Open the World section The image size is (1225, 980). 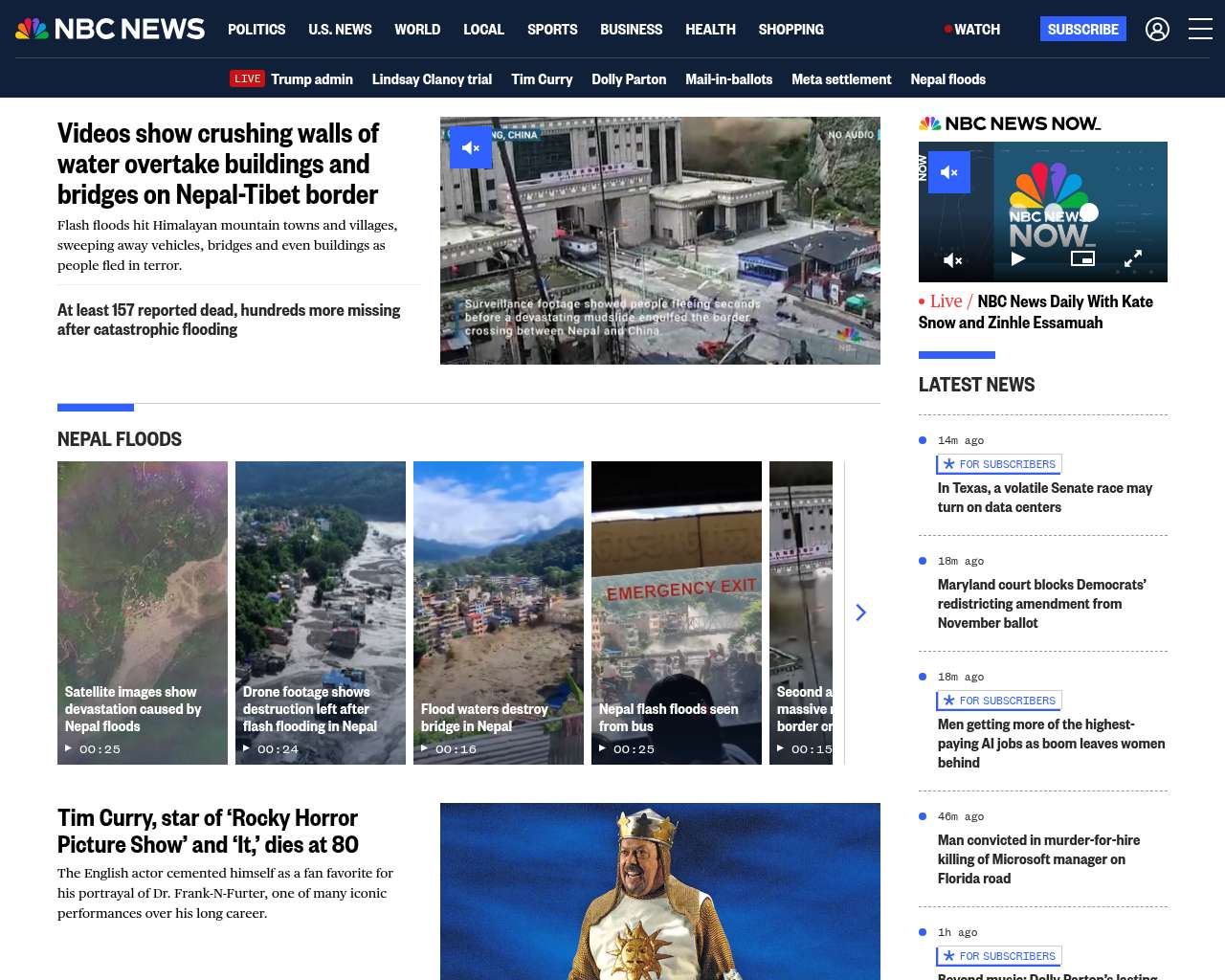pos(417,30)
